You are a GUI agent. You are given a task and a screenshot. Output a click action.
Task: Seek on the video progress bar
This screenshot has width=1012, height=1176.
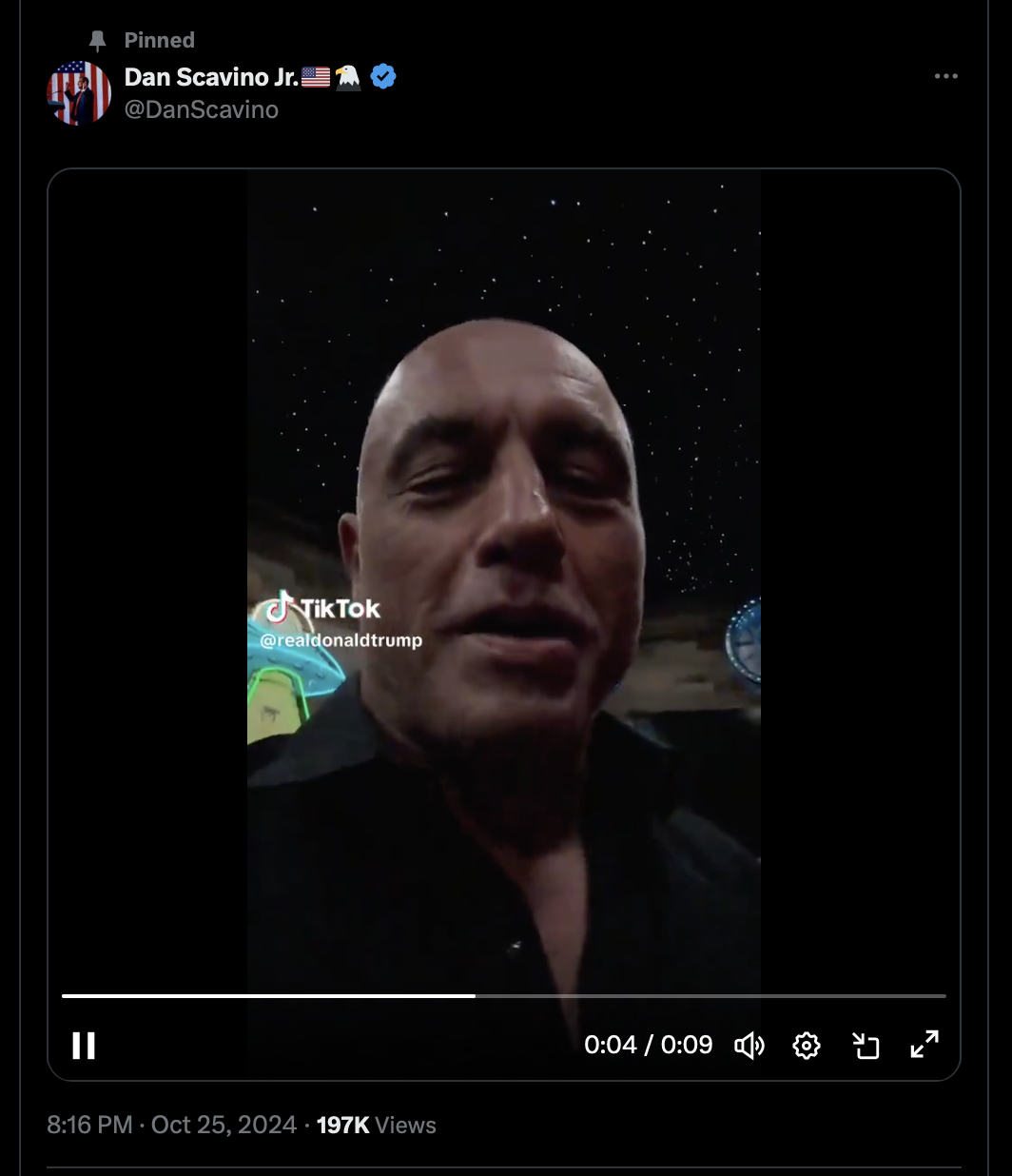click(x=504, y=996)
